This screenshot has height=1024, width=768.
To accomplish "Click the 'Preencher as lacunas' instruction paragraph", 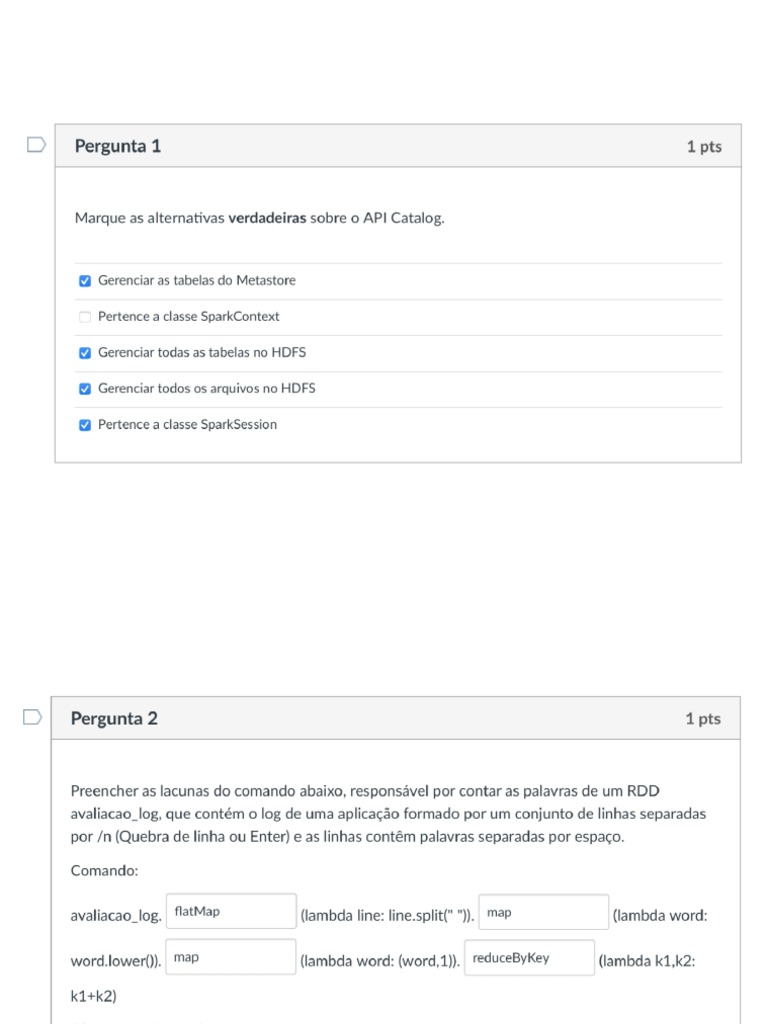I will [388, 813].
